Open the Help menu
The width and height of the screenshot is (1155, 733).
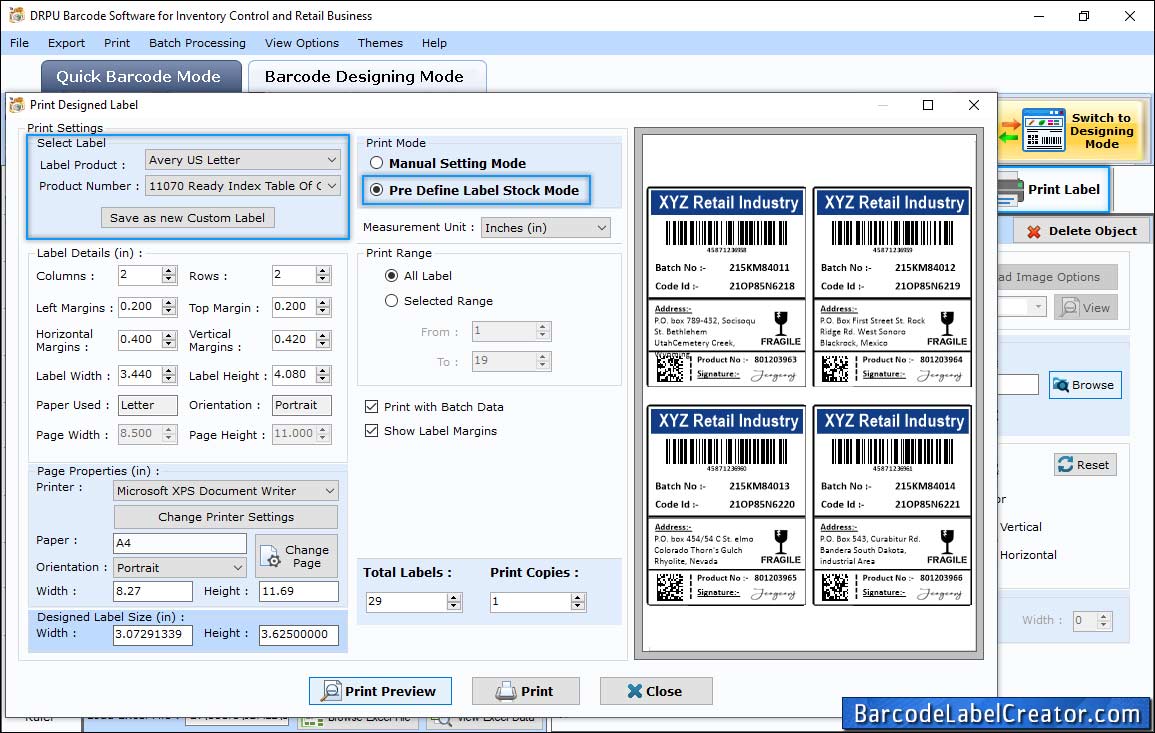pos(434,43)
